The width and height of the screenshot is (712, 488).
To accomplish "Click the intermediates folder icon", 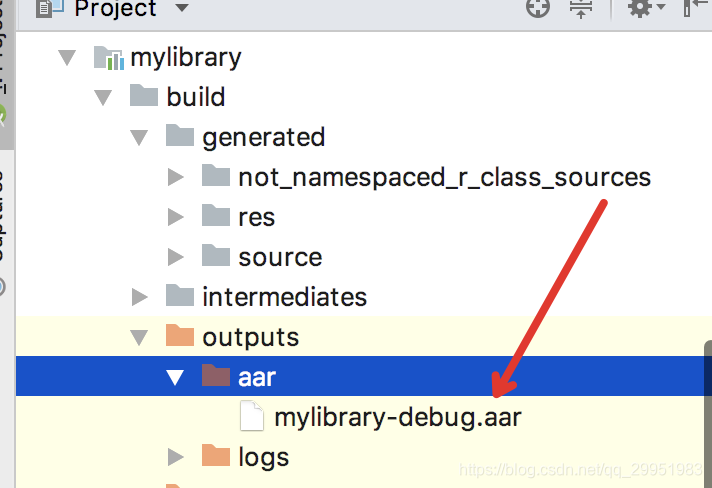I will [180, 295].
